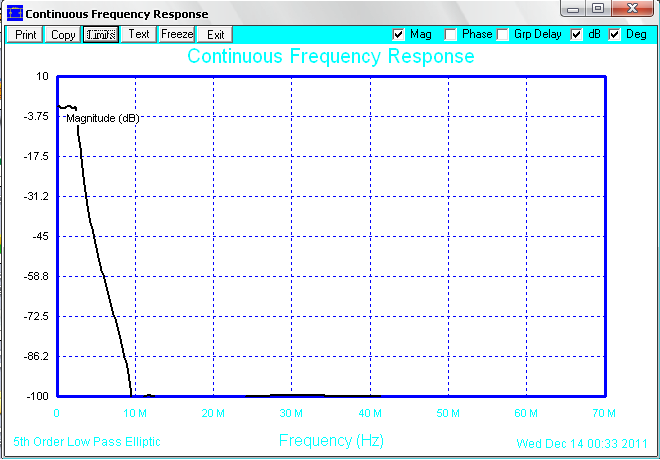This screenshot has width=660, height=460.
Task: Click the '20 M' frequency axis value
Action: coord(213,413)
